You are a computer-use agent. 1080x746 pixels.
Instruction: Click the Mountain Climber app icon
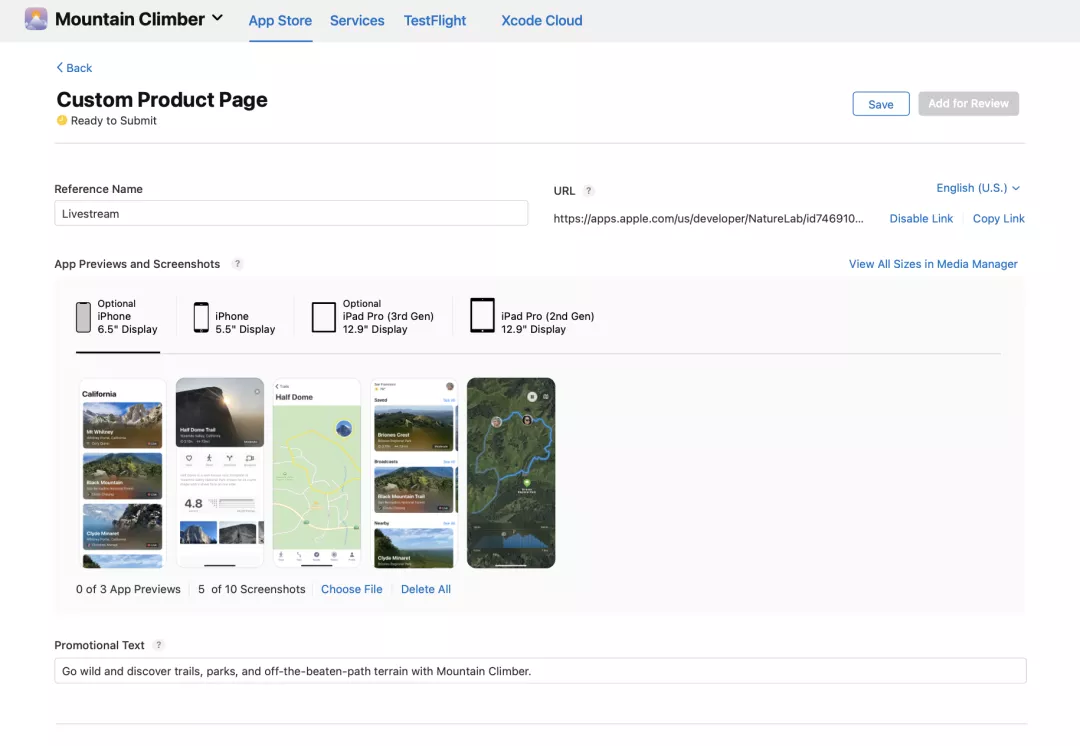(x=36, y=19)
